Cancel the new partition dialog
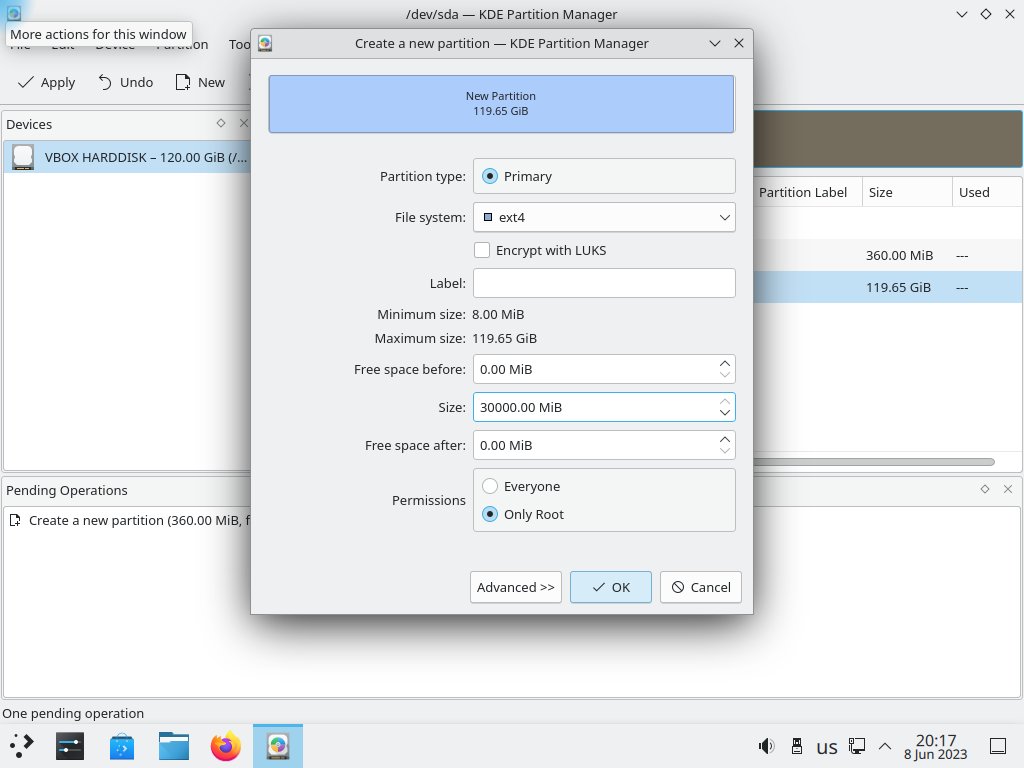1024x768 pixels. [701, 587]
